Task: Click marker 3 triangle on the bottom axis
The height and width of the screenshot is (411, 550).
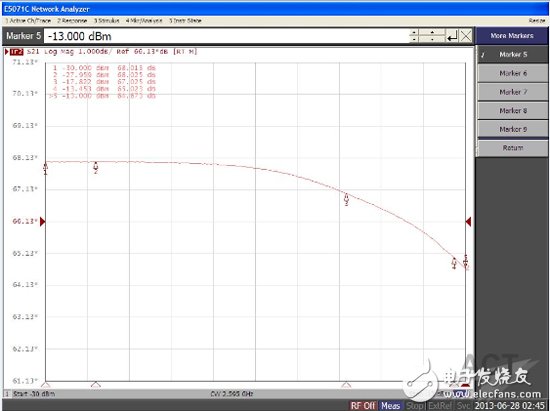Action: coord(346,385)
